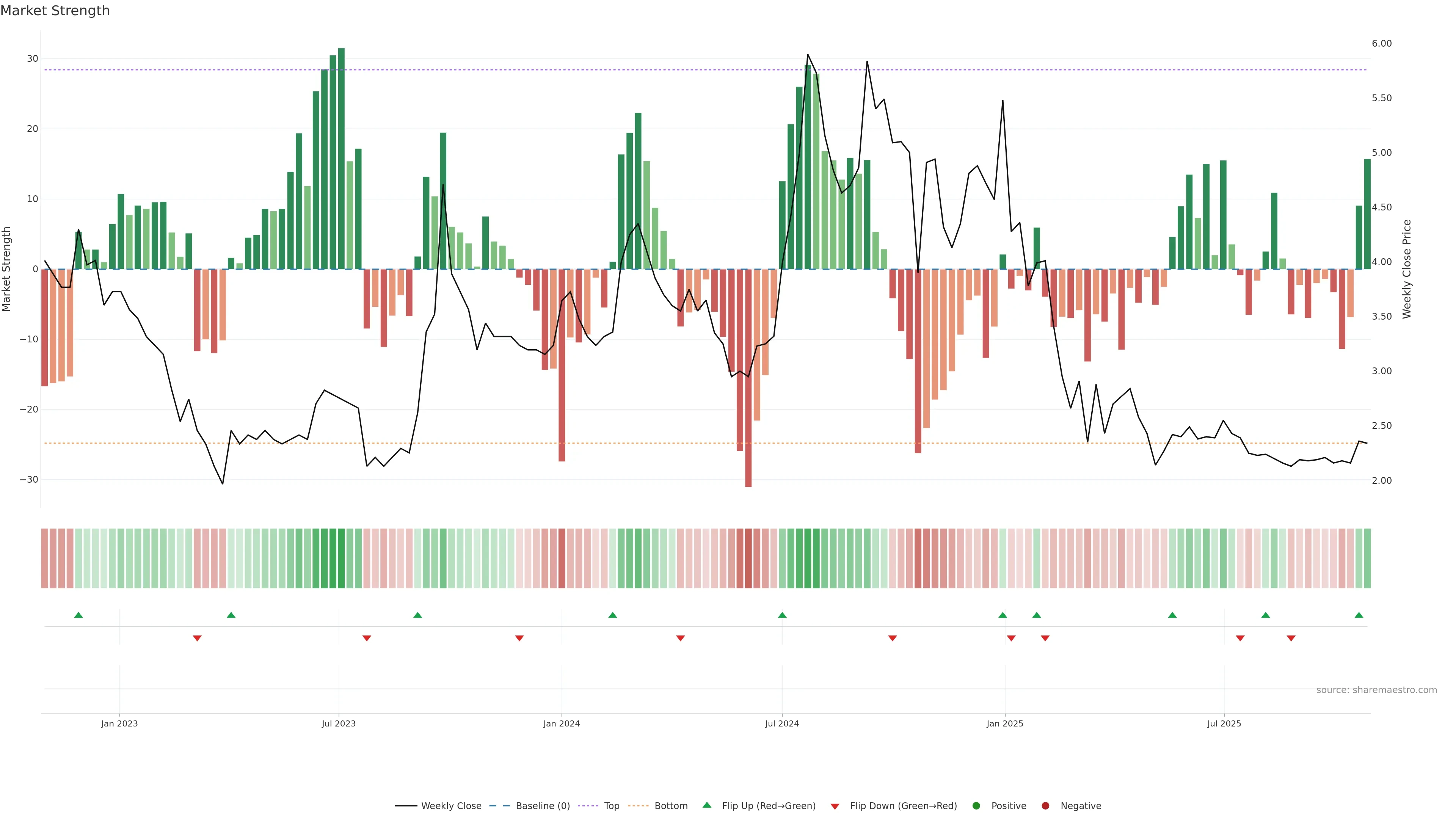This screenshot has width=1456, height=819.
Task: Click the 6.00 right axis tick label
Action: click(x=1381, y=44)
